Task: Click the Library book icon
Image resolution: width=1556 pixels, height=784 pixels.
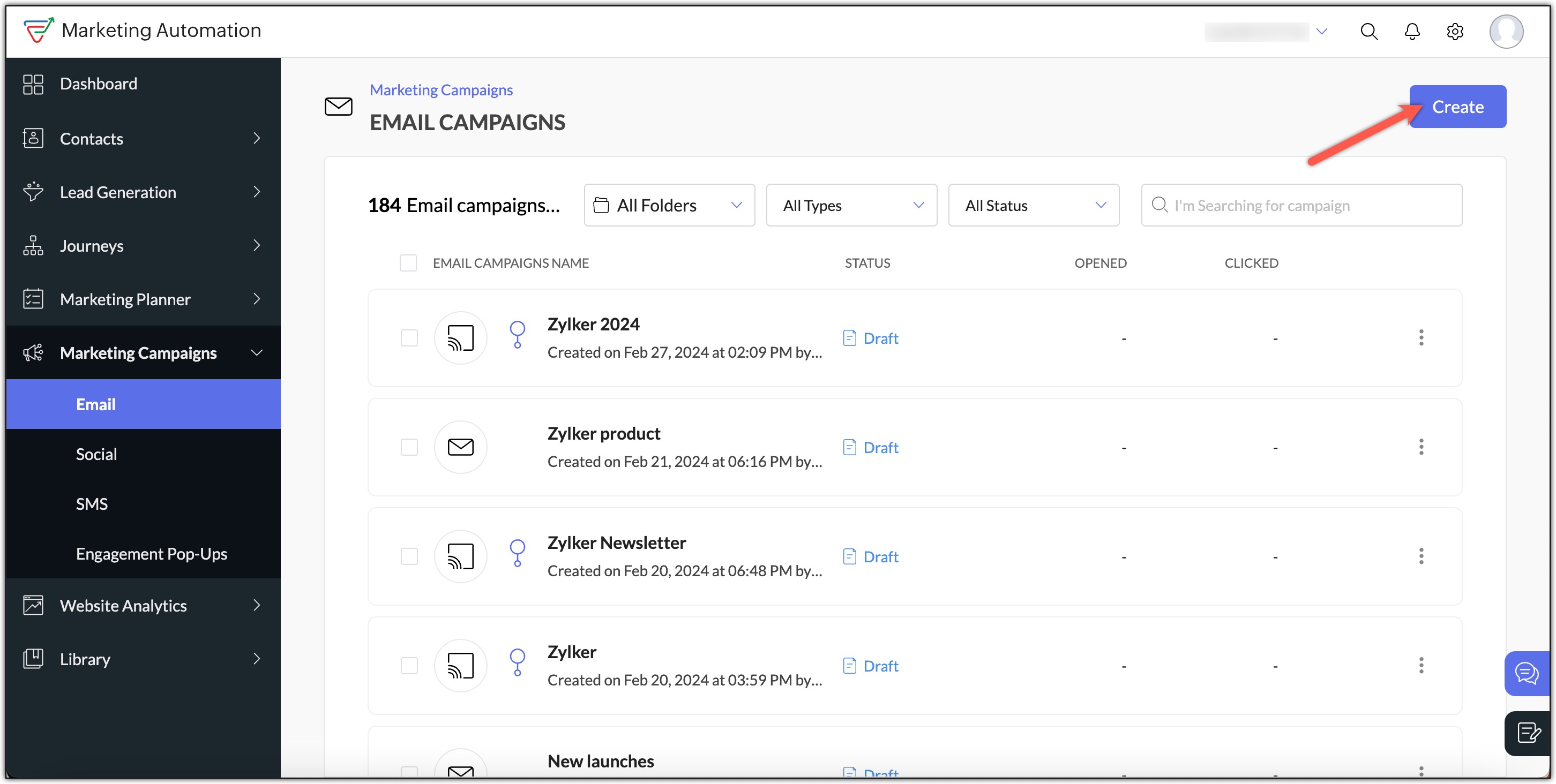Action: pyautogui.click(x=33, y=659)
